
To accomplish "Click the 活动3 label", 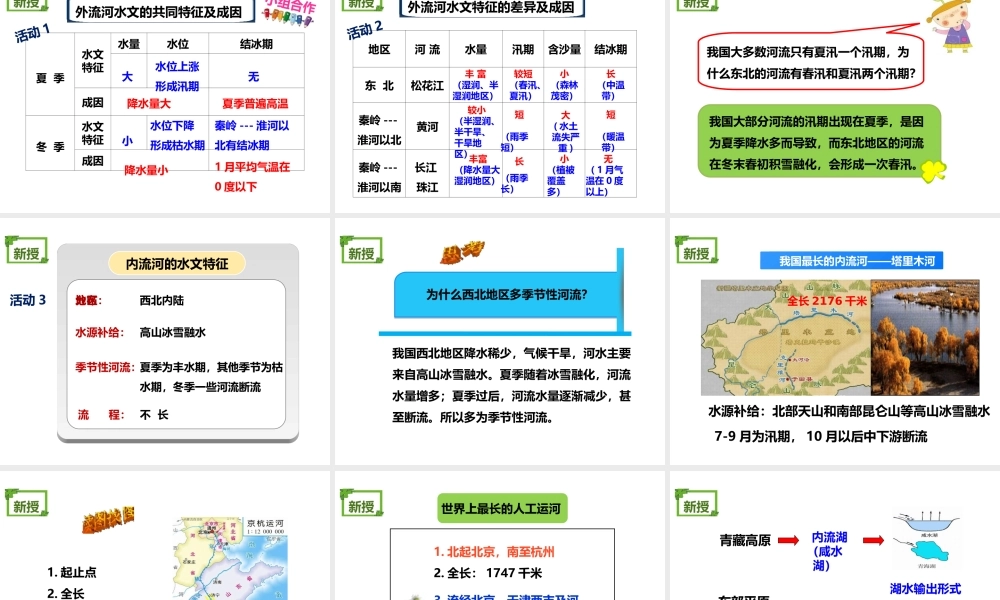I will click(28, 300).
